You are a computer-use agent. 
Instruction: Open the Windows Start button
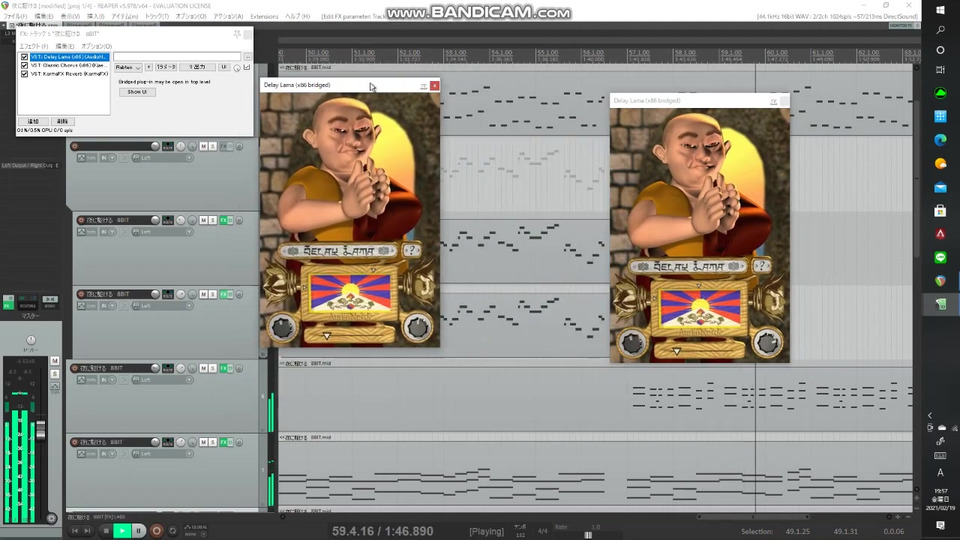(x=940, y=10)
